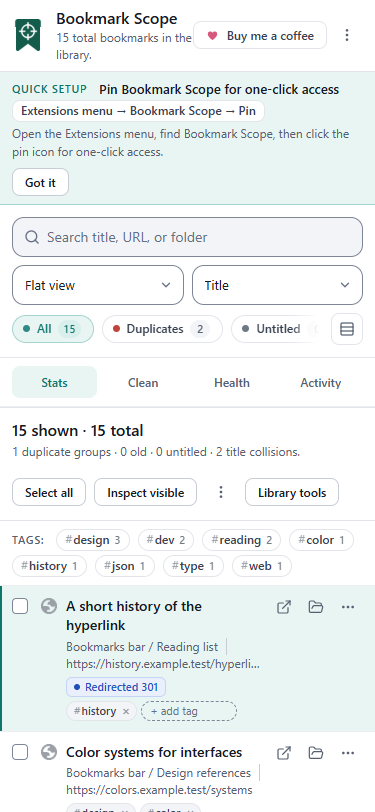Click folder icon for Color systems bookmark
The image size is (375, 812).
tap(316, 752)
